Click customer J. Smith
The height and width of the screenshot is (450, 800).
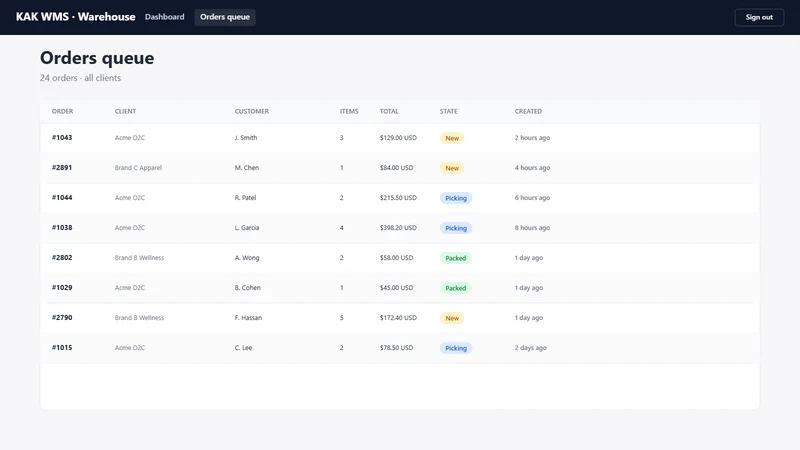tap(246, 138)
